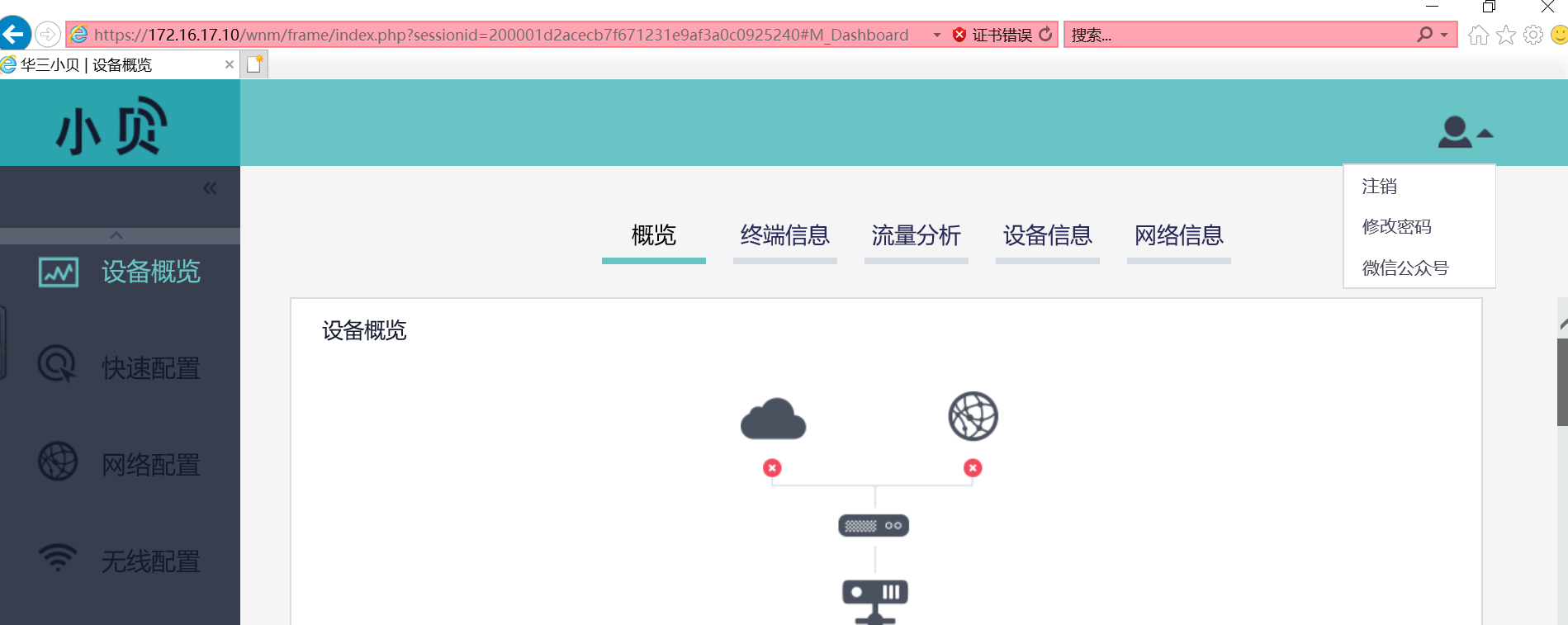Open 设备概览 in sidebar

coord(151,272)
